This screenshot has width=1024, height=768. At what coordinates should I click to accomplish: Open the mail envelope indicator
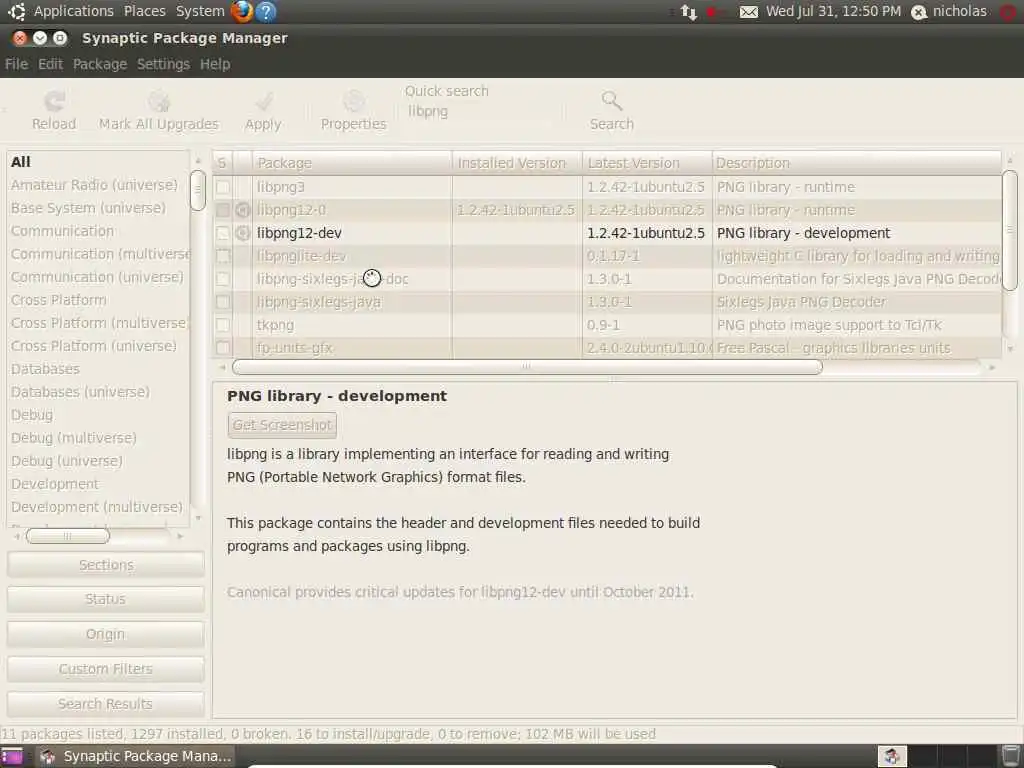(748, 12)
